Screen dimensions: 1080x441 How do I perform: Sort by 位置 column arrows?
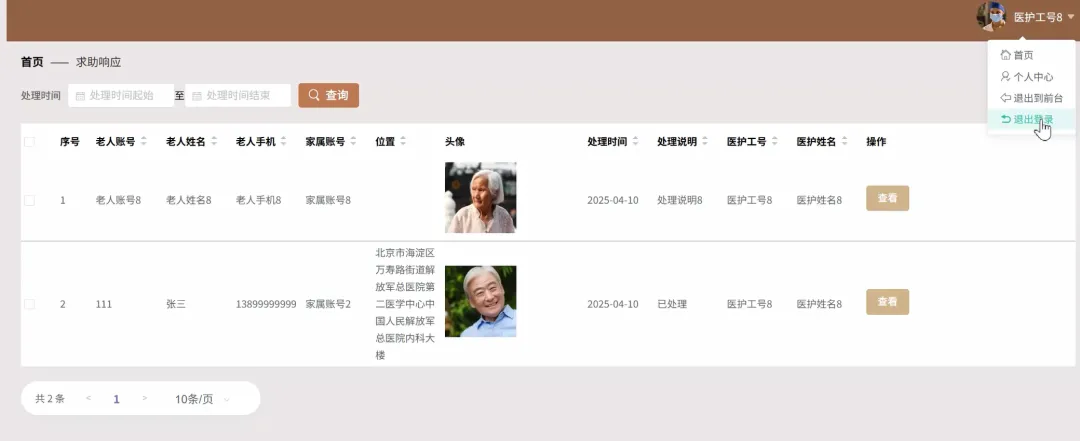click(x=403, y=141)
